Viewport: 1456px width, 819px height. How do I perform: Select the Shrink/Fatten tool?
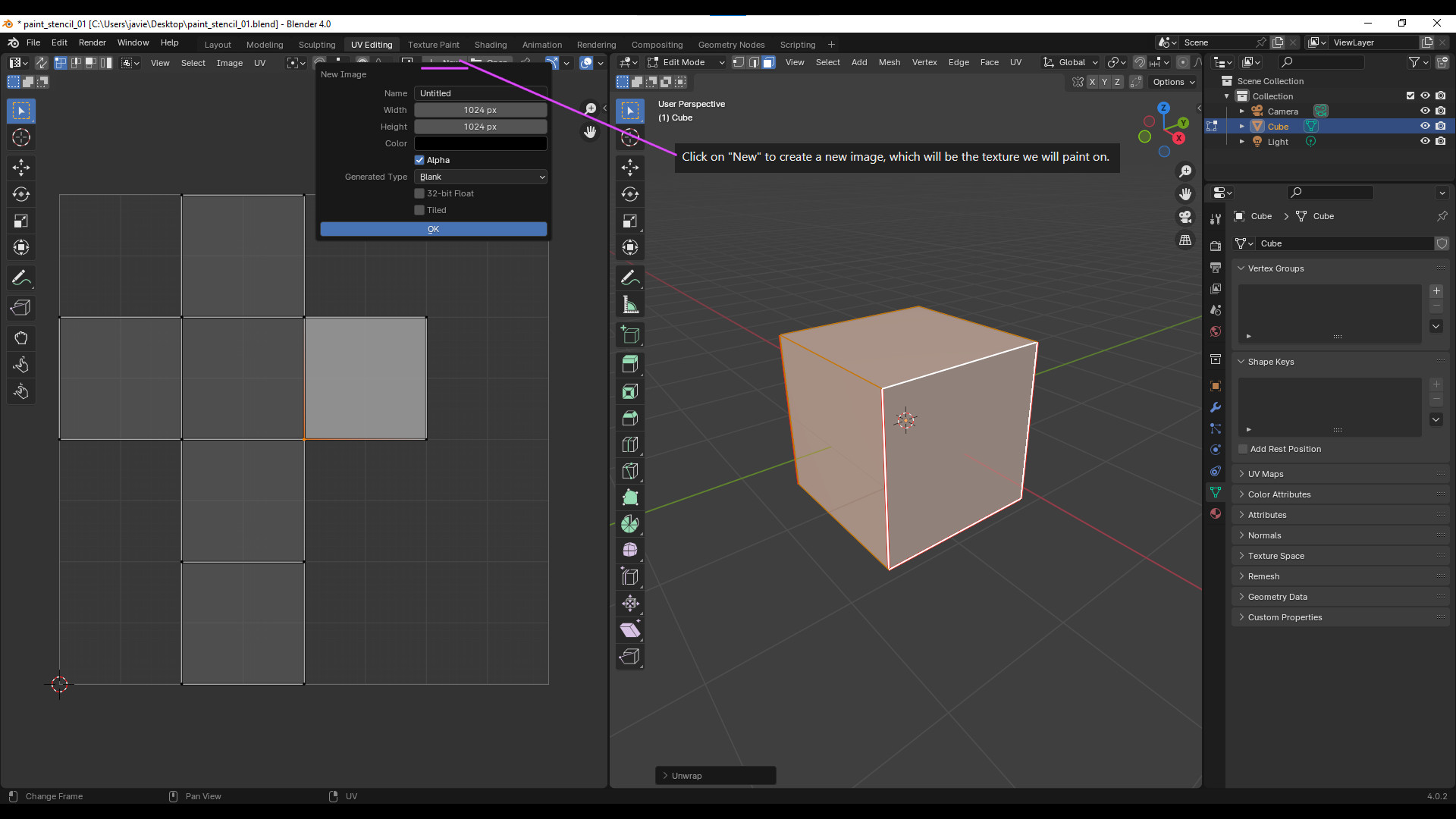630,603
